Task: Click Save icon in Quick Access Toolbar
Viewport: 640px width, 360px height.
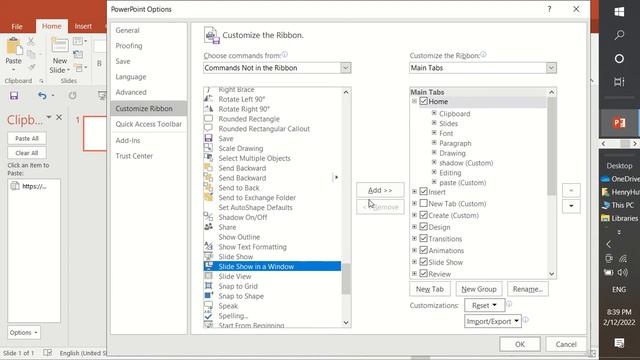Action: [14, 96]
